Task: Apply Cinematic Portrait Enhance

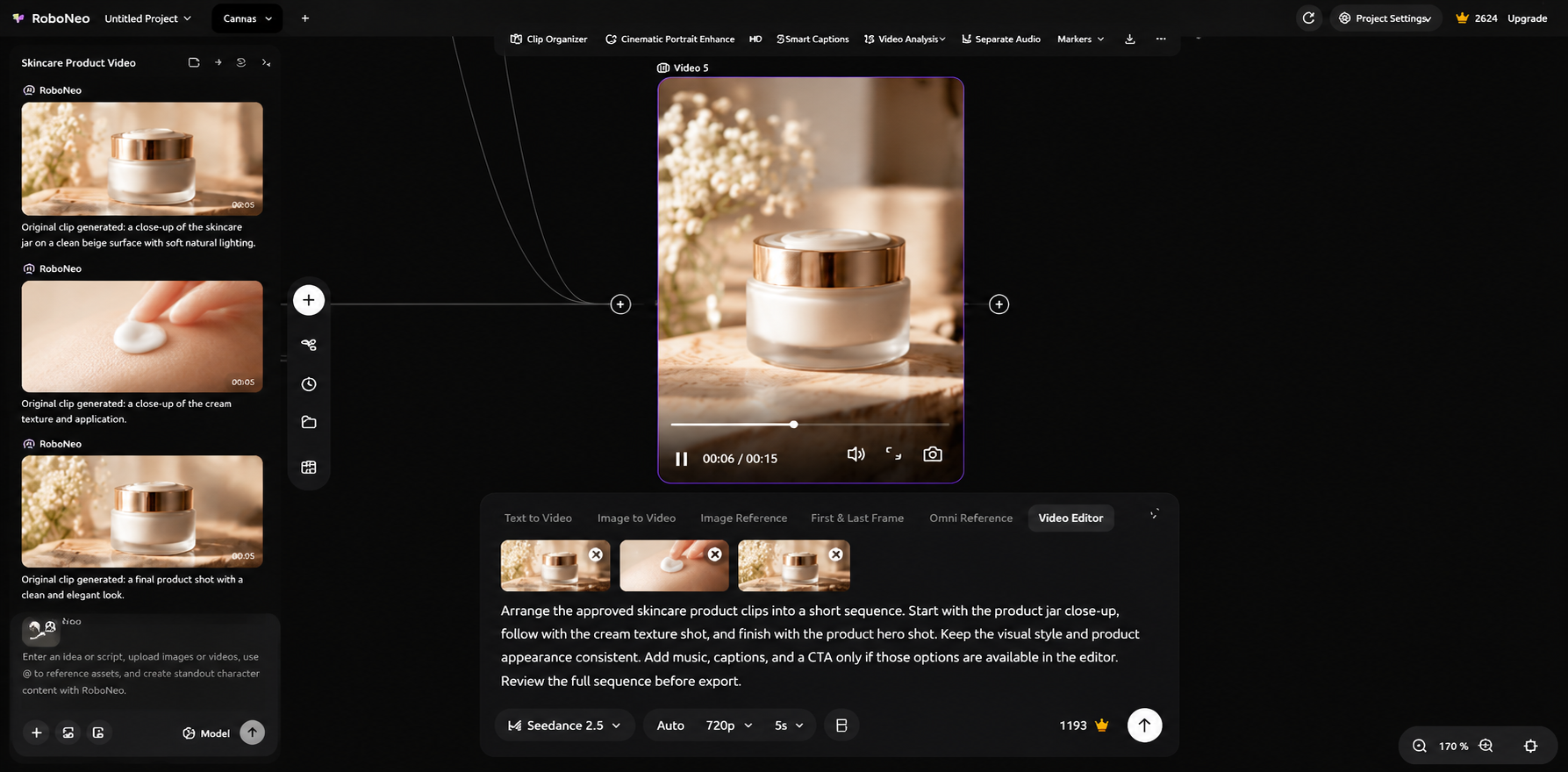Action: [x=670, y=39]
